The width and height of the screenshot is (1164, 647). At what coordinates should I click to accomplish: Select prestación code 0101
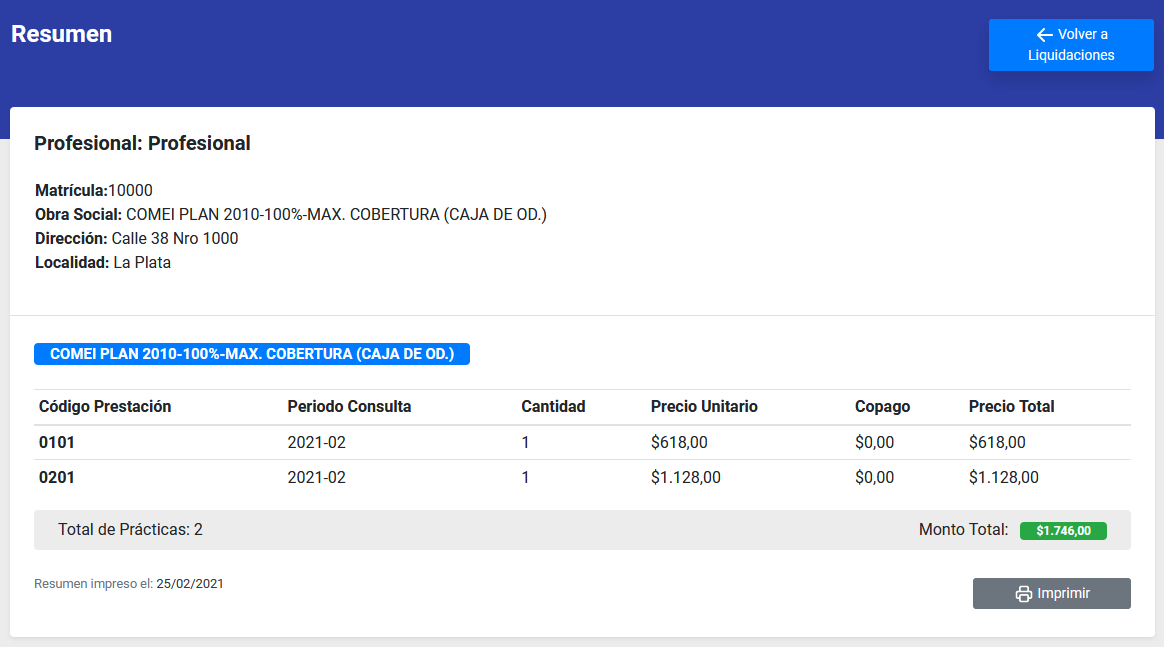[x=56, y=441]
